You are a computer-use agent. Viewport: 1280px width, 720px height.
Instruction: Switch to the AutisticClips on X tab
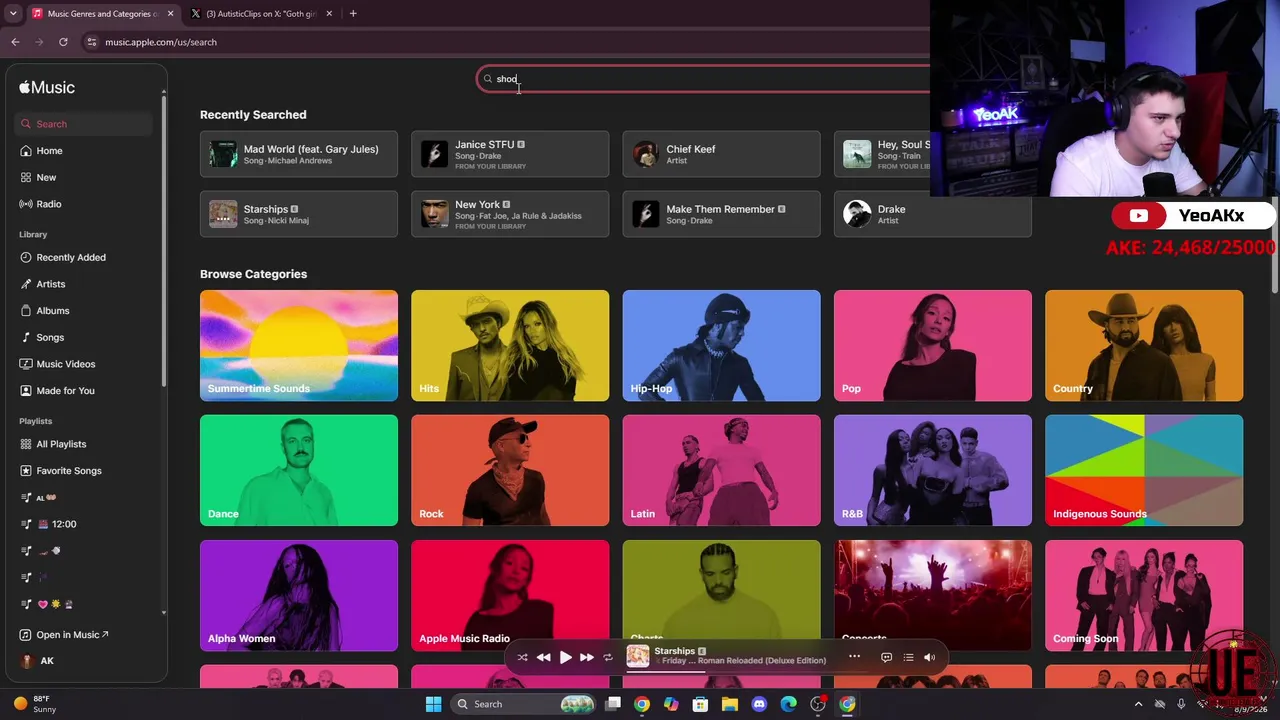click(262, 14)
